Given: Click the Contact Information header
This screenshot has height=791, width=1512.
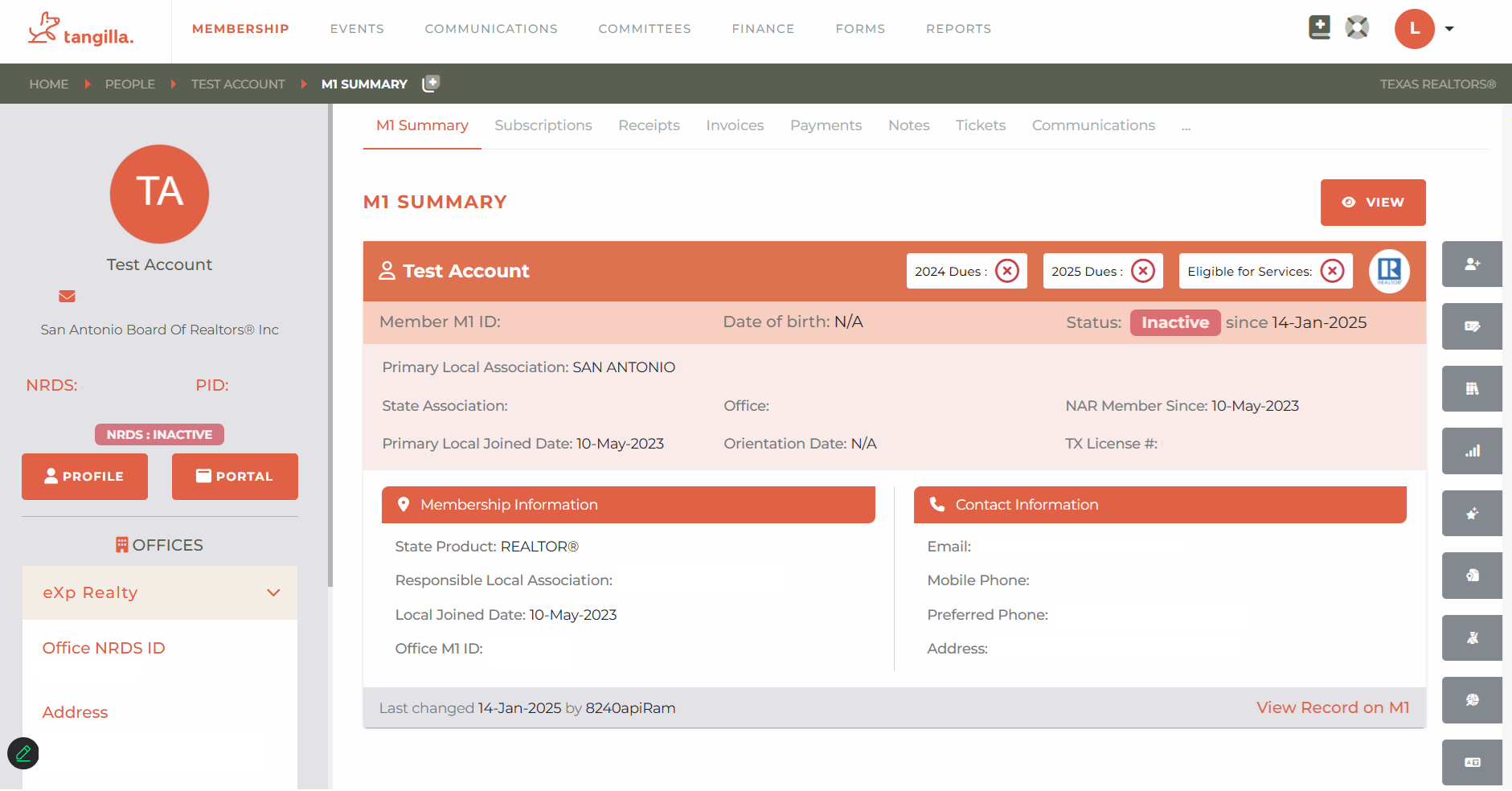Looking at the screenshot, I should click(x=1160, y=505).
